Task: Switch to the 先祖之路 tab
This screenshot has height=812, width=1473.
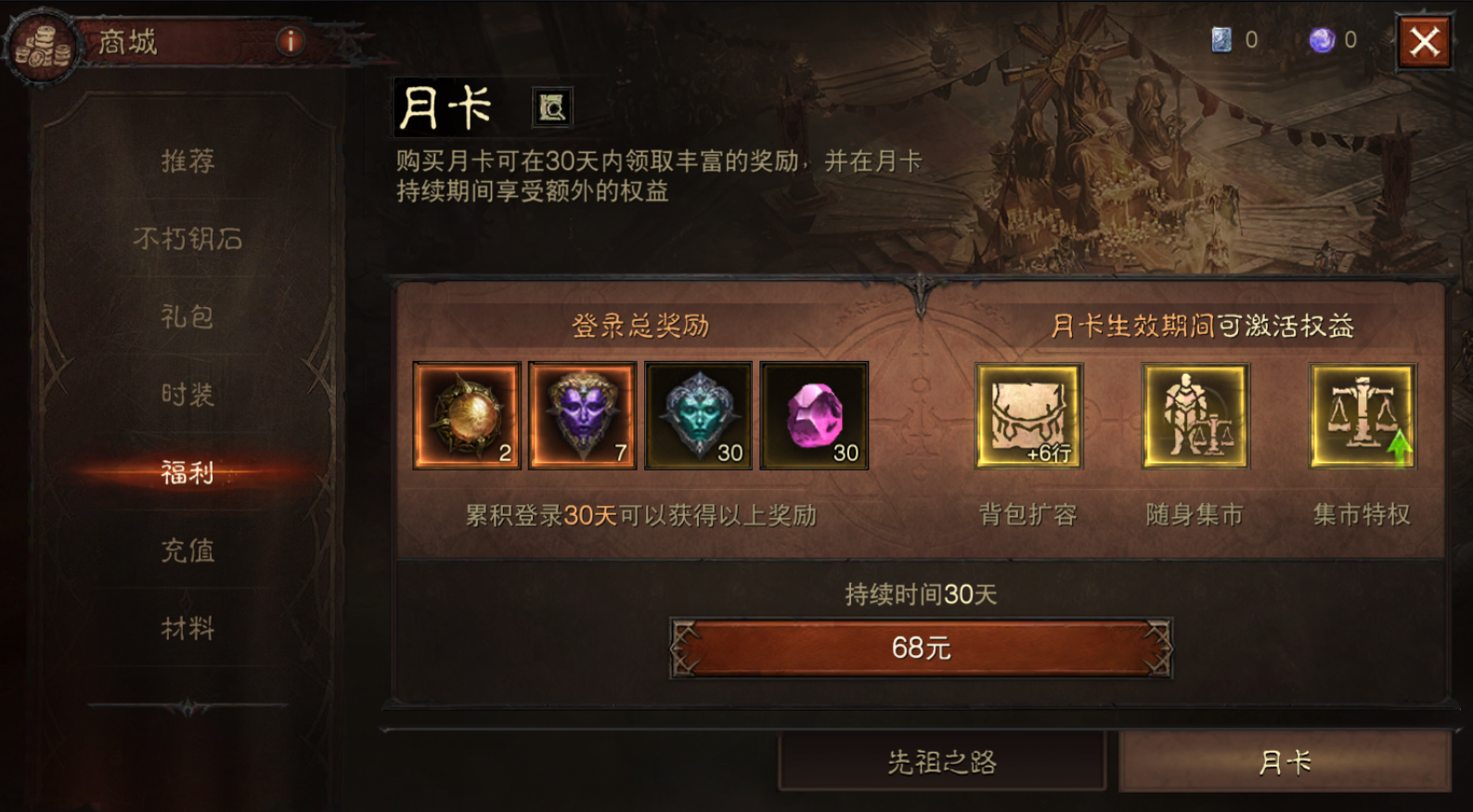Action: pos(942,762)
